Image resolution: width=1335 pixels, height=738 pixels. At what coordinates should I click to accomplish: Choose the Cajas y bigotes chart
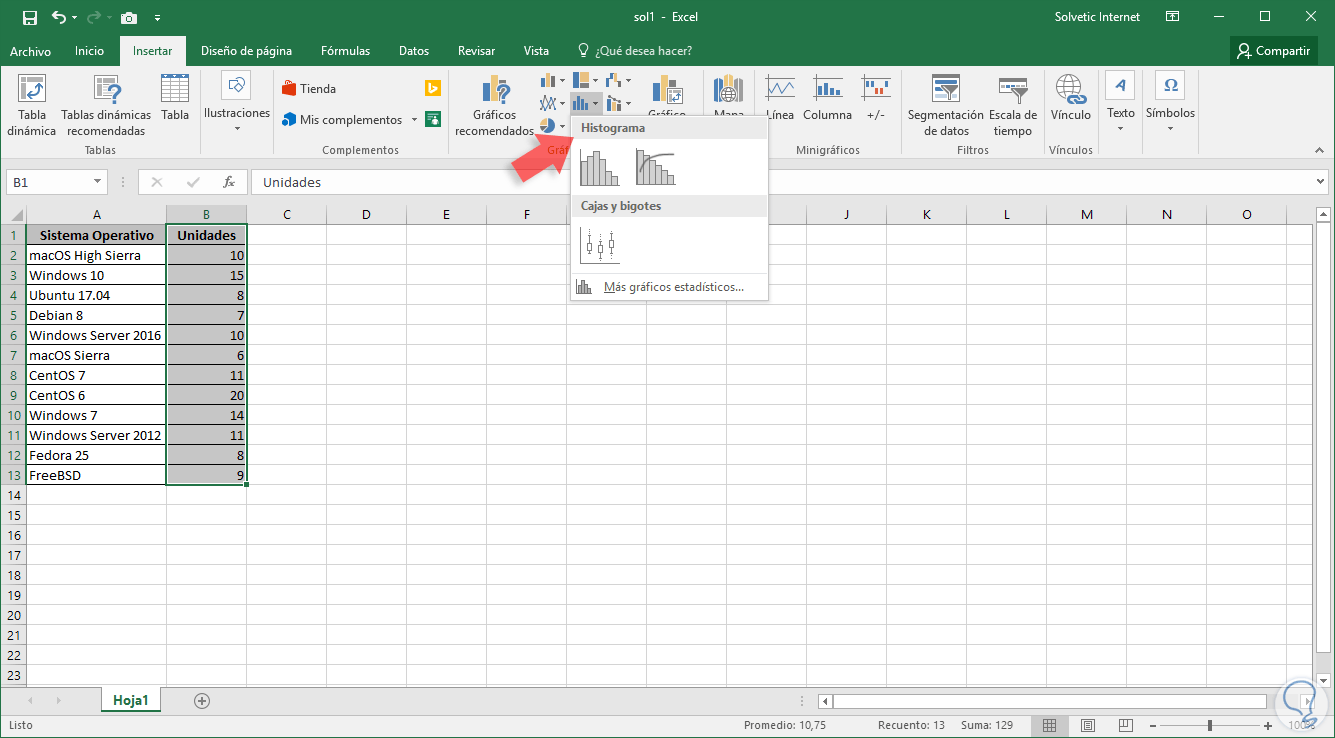pyautogui.click(x=599, y=245)
